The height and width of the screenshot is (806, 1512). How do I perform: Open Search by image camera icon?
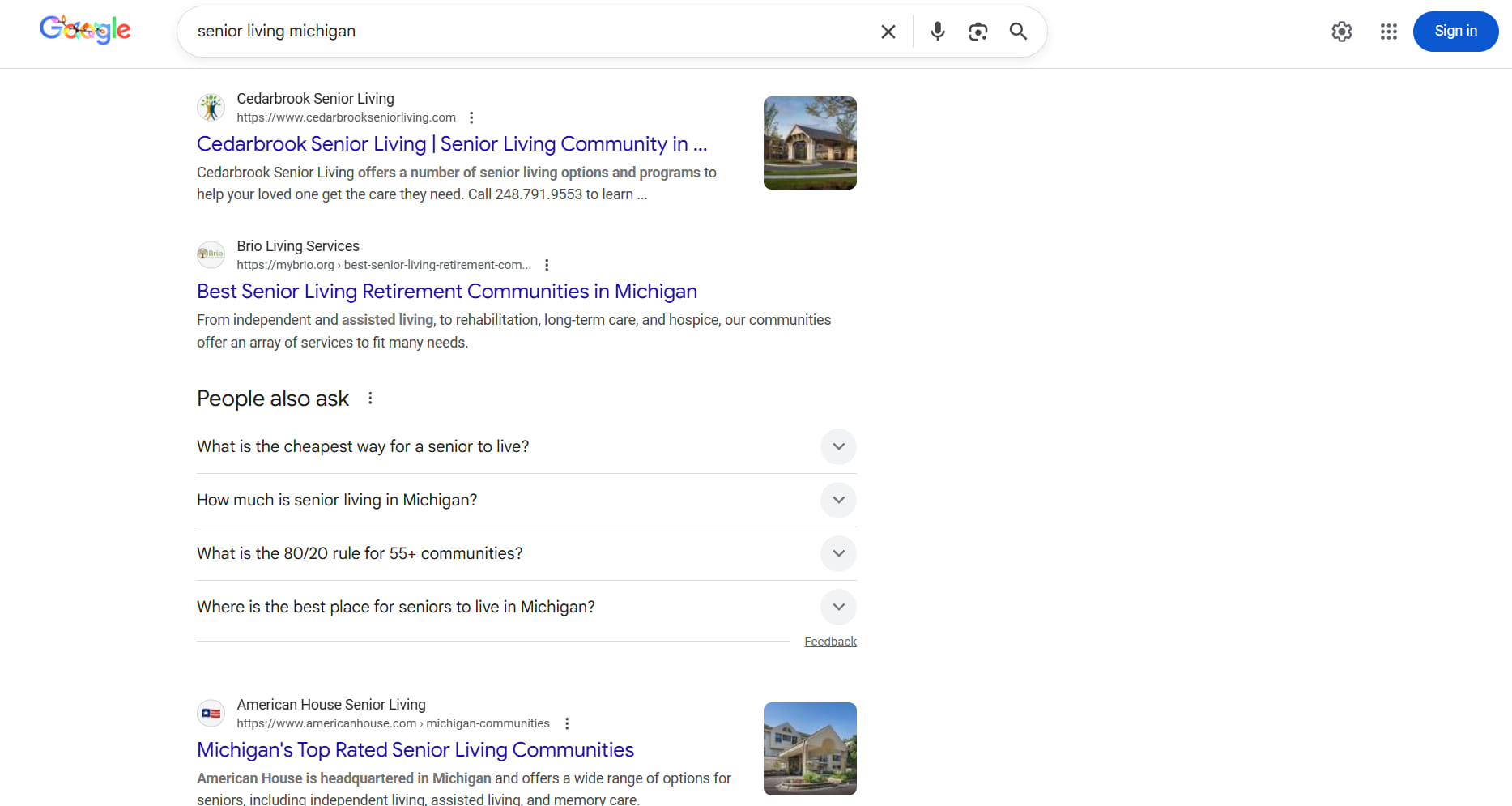[x=977, y=32]
